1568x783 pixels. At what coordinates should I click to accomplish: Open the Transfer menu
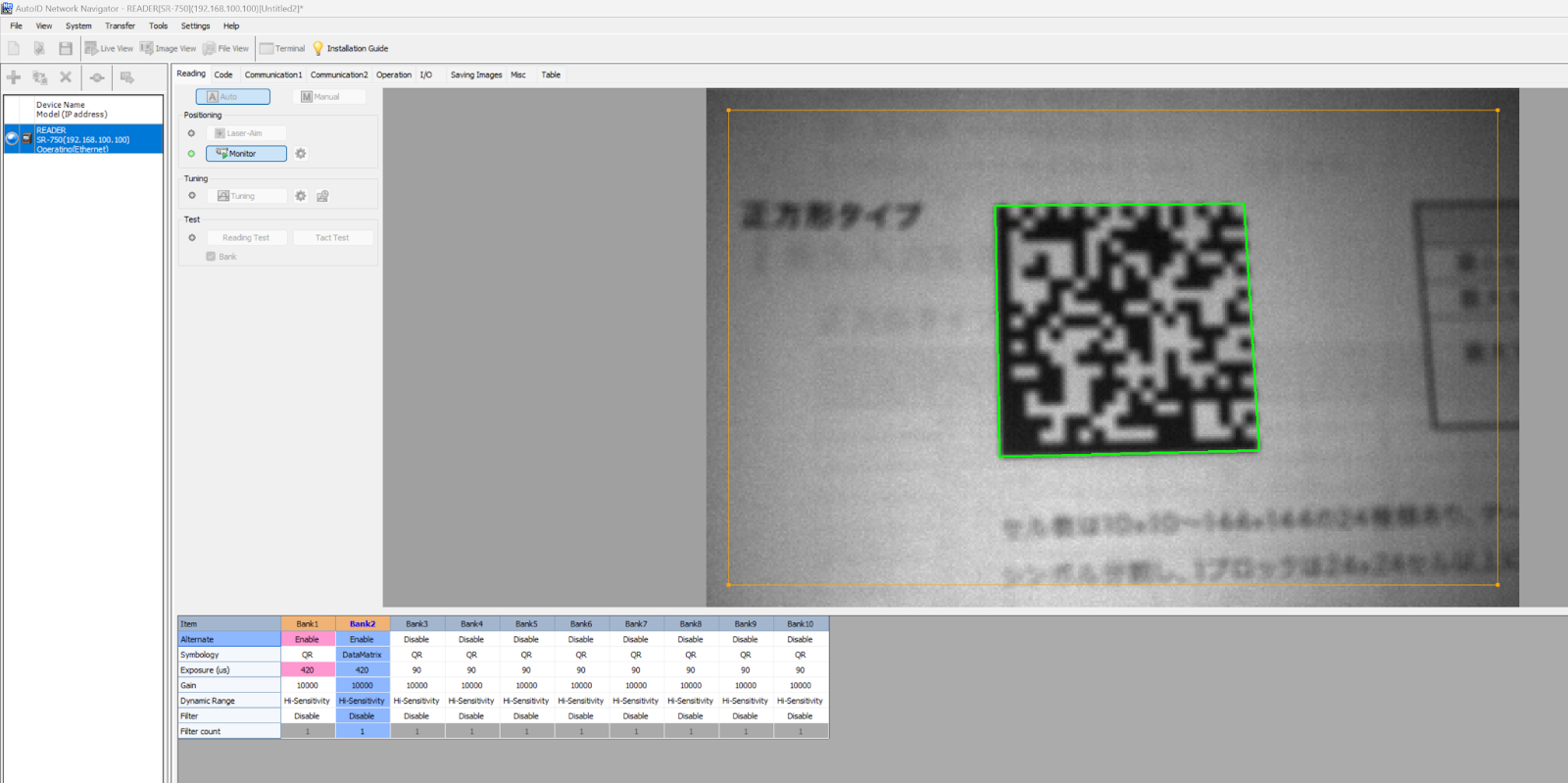coord(121,26)
